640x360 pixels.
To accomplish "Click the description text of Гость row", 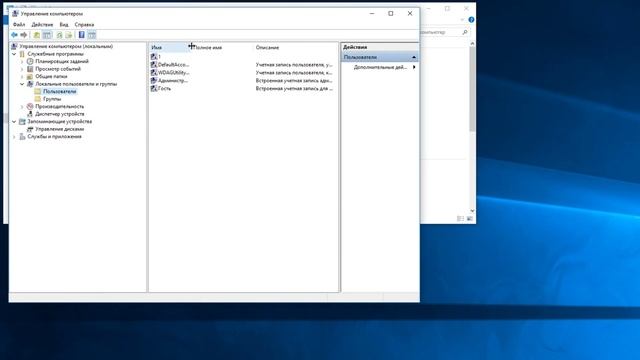I will (294, 88).
